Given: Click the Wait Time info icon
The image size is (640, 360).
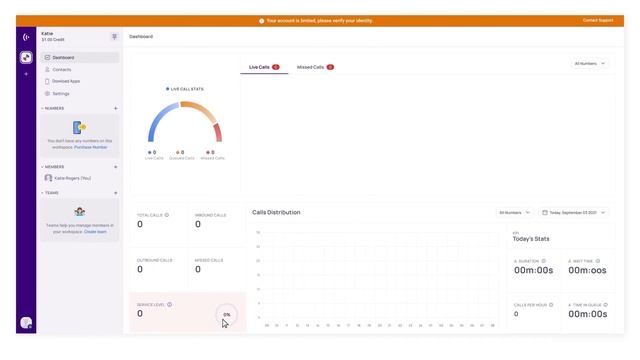Looking at the screenshot, I should pos(598,261).
